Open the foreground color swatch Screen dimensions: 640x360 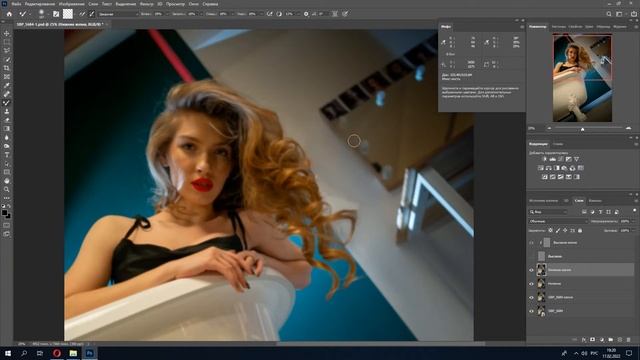point(4,213)
